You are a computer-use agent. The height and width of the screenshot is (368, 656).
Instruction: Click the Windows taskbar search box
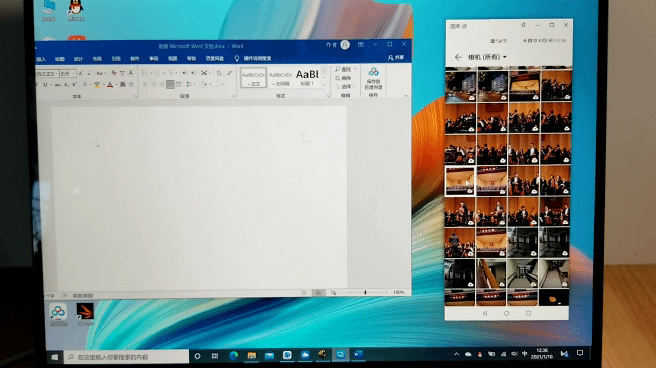pos(126,357)
